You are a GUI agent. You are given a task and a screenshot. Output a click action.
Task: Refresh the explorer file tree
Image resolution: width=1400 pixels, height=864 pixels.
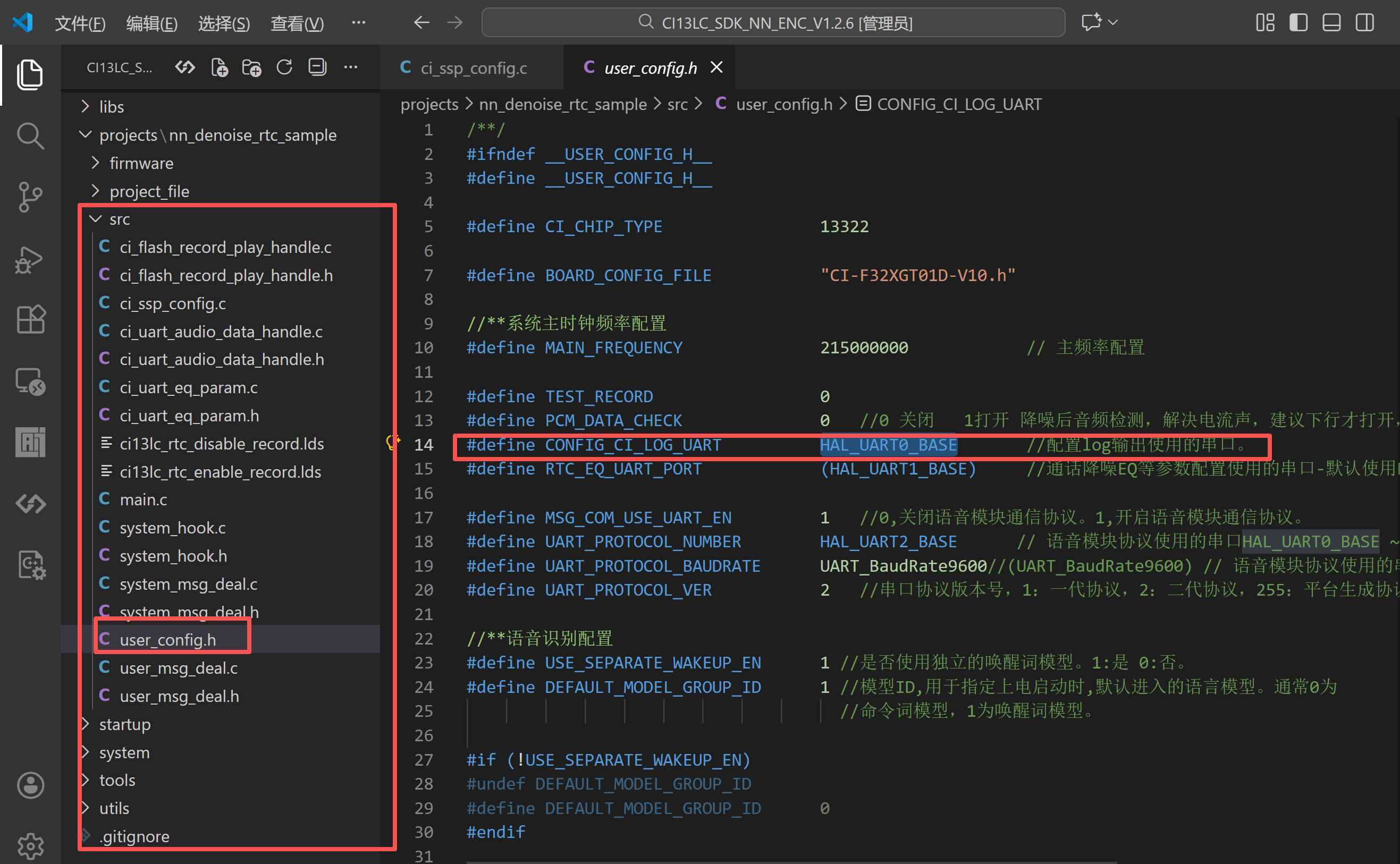pos(284,67)
